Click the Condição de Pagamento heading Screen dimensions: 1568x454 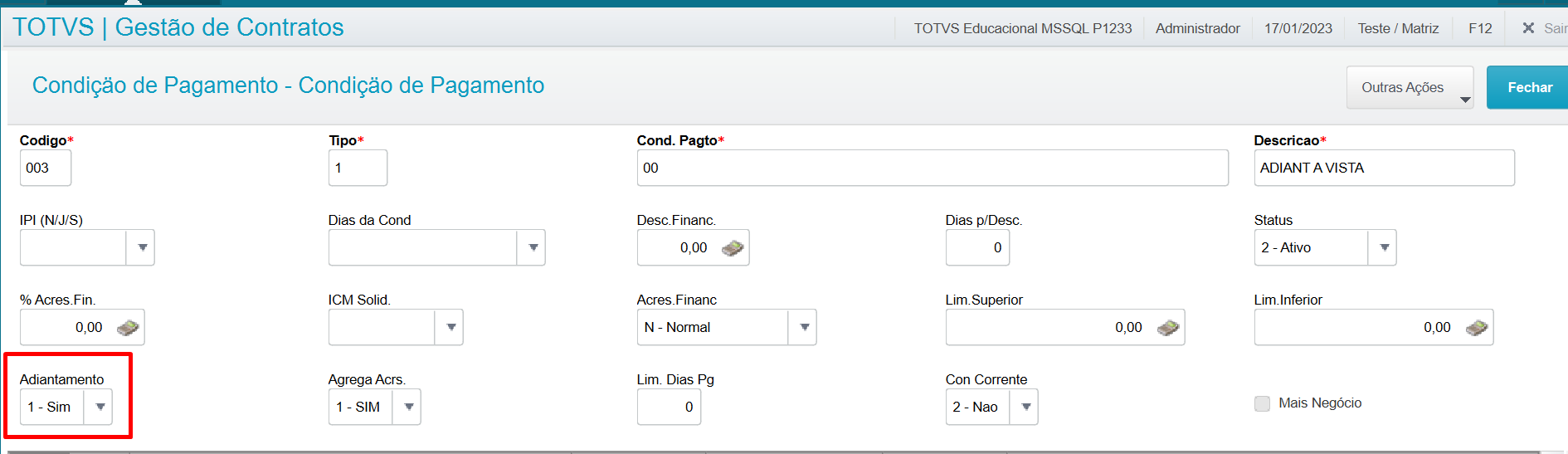click(288, 85)
